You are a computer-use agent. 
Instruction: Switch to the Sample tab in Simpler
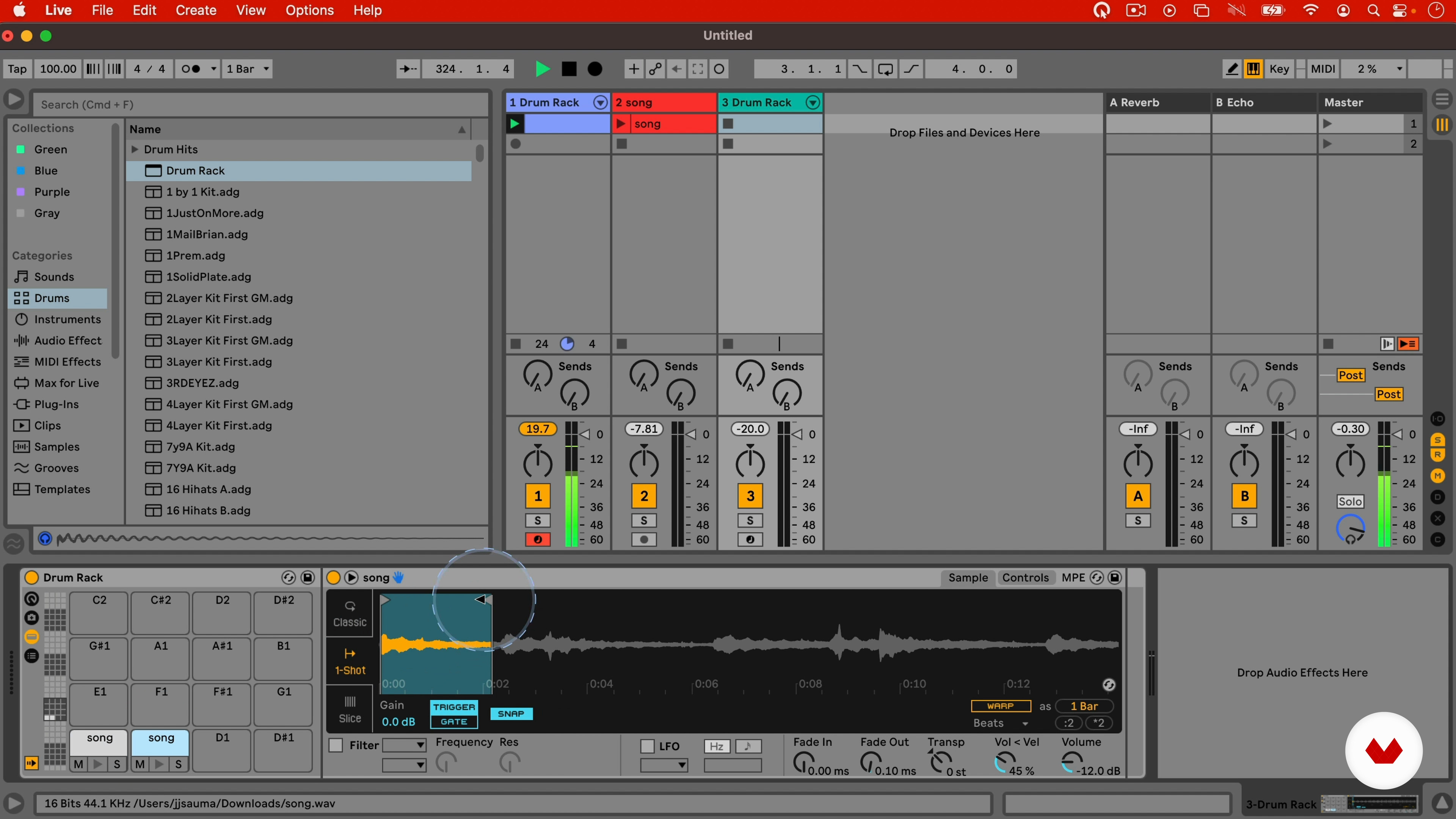[x=968, y=577]
